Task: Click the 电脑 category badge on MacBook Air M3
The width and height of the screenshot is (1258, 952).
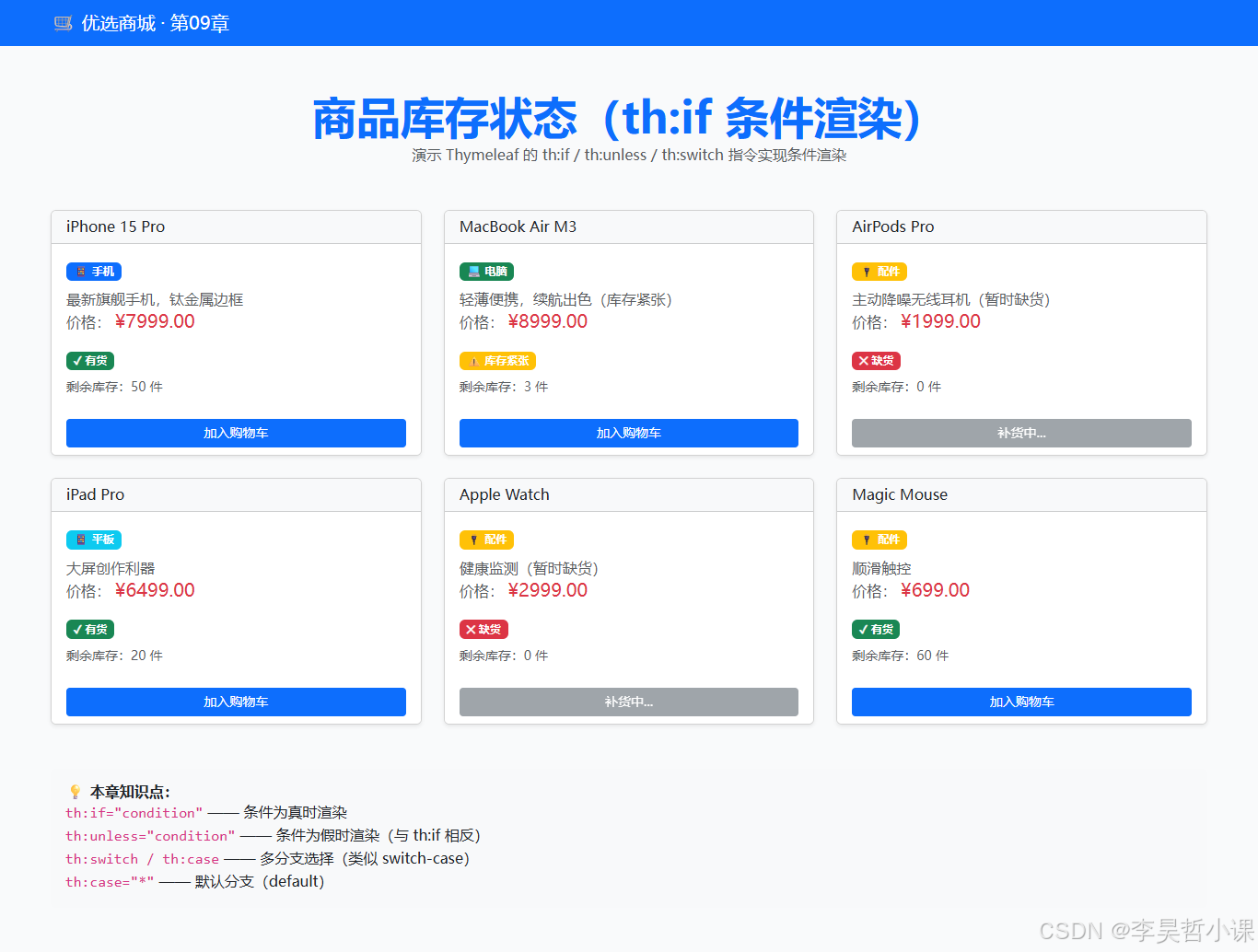Action: pos(486,272)
